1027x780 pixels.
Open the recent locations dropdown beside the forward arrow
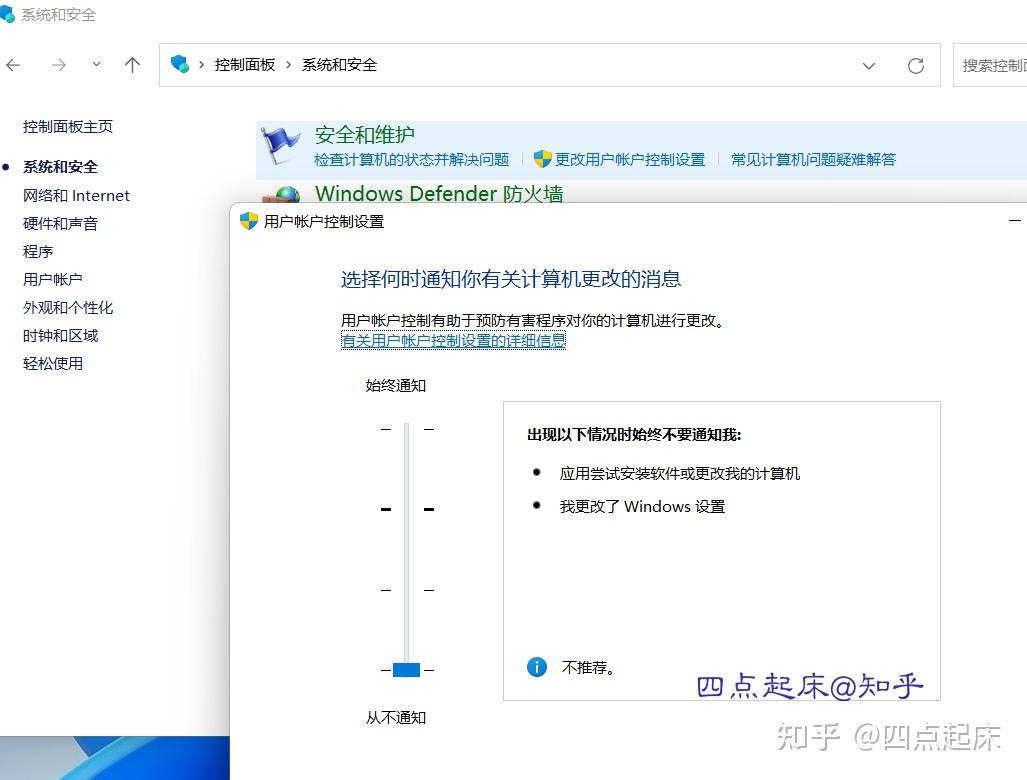point(96,65)
